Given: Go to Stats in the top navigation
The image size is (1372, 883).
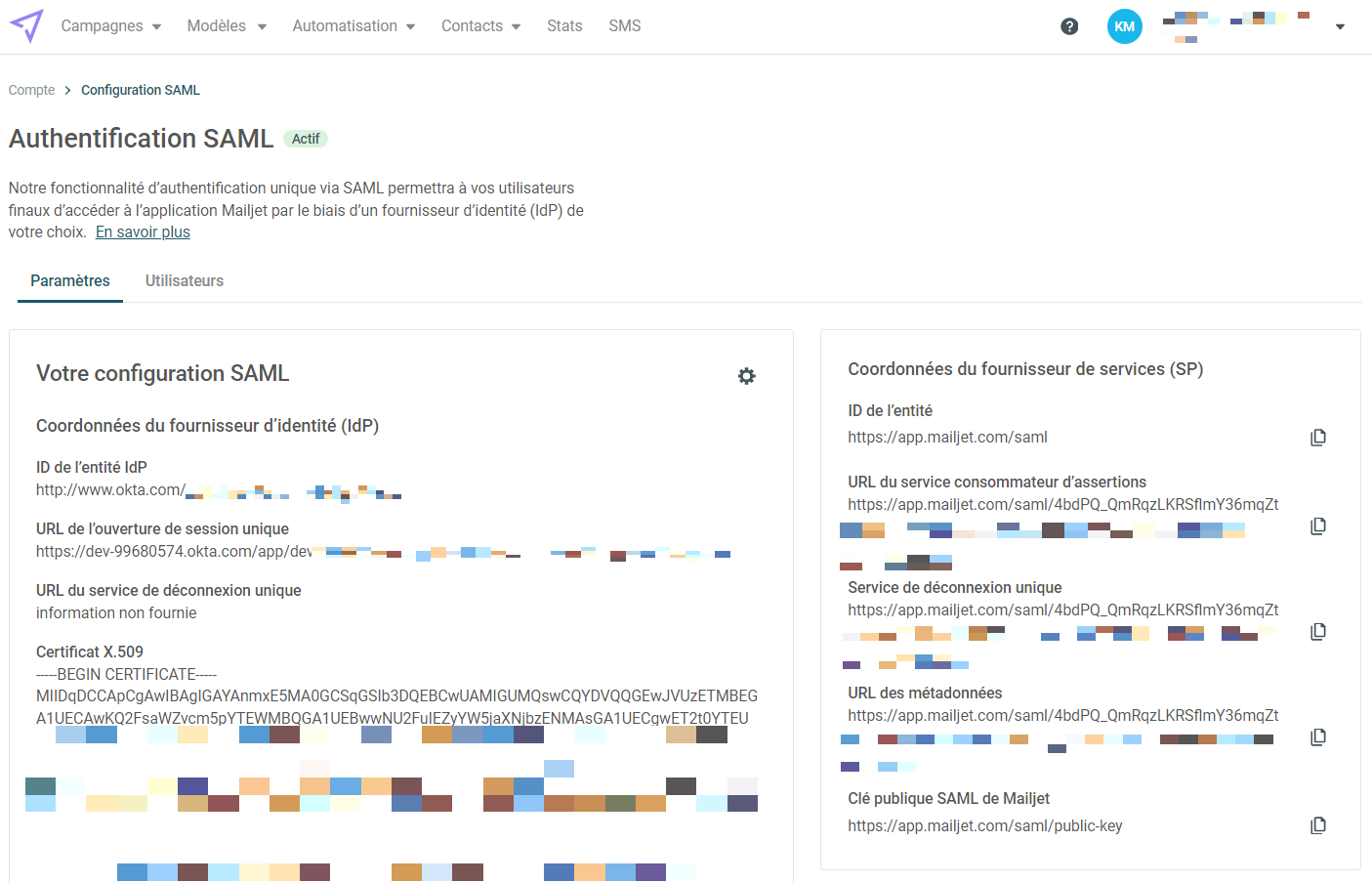Looking at the screenshot, I should point(564,26).
